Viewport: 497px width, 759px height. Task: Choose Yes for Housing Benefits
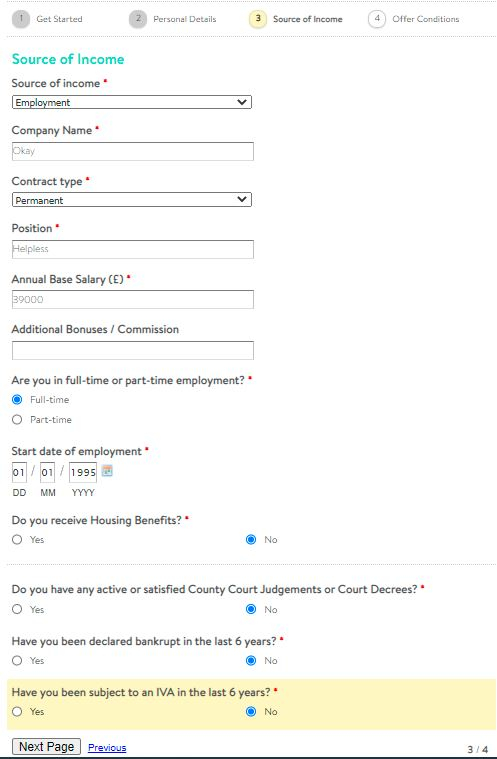tap(17, 540)
